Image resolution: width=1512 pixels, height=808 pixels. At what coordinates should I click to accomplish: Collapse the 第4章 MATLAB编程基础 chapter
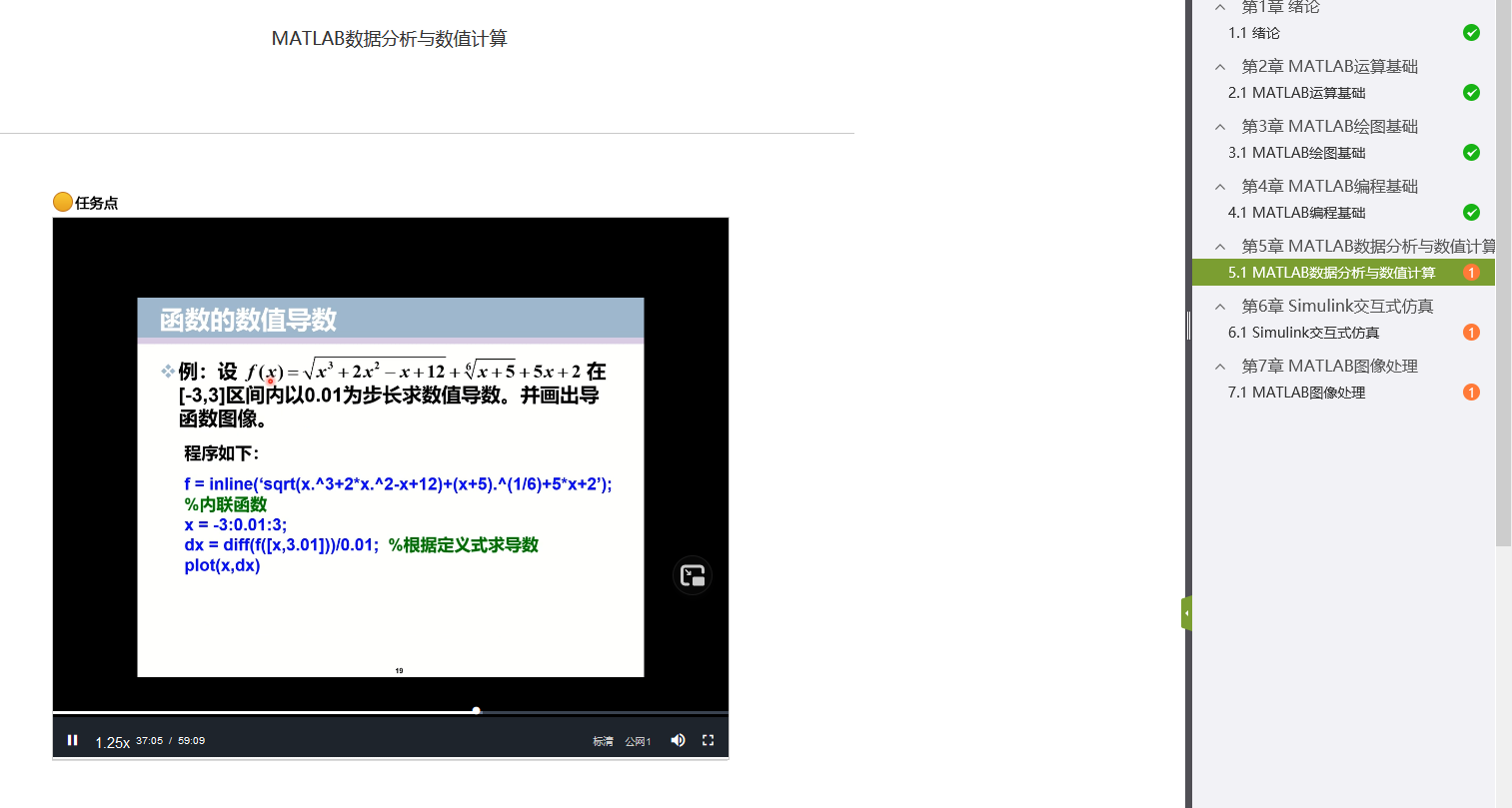point(1220,187)
